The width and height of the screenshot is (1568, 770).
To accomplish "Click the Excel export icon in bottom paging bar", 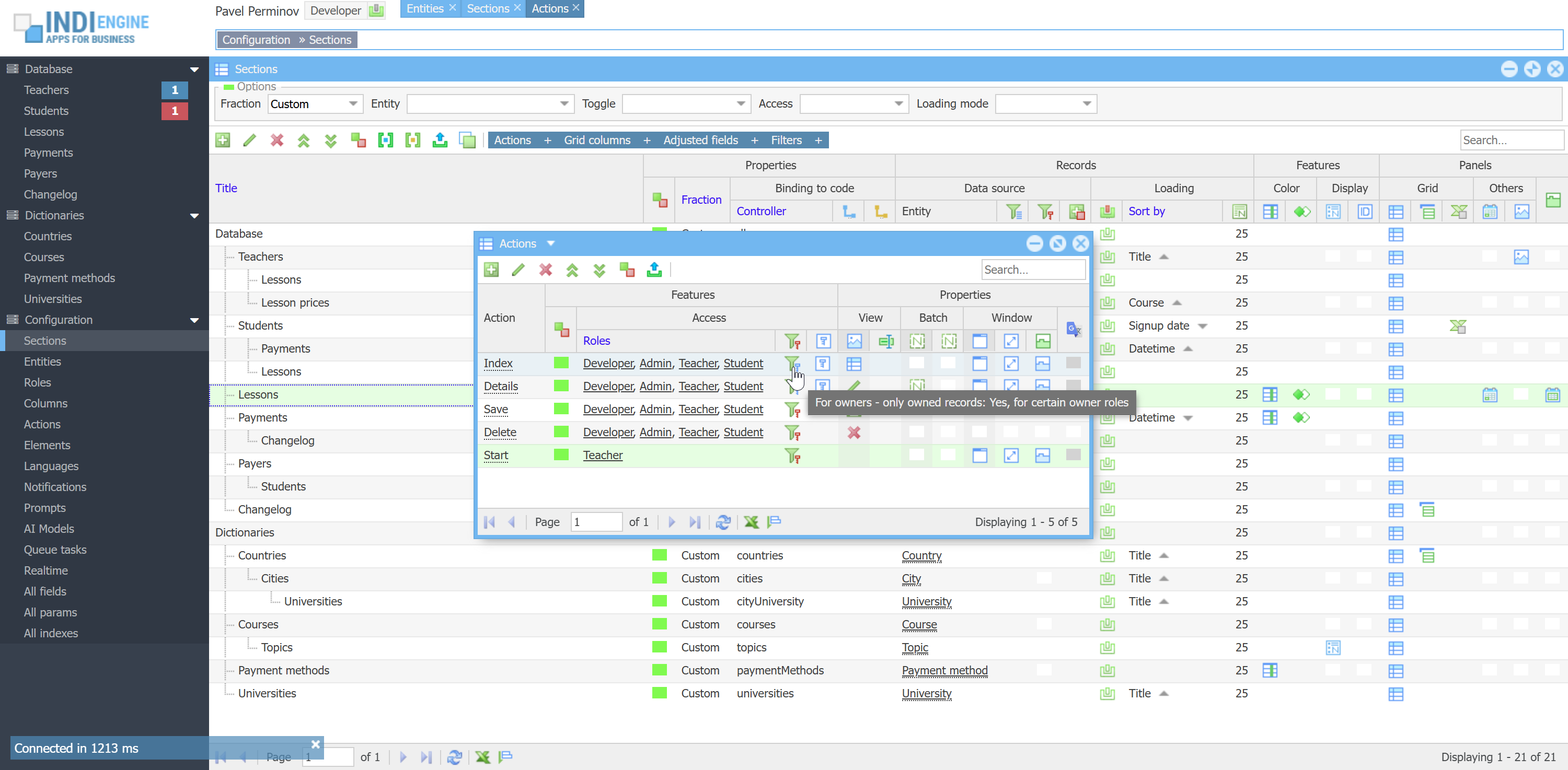I will (x=483, y=756).
